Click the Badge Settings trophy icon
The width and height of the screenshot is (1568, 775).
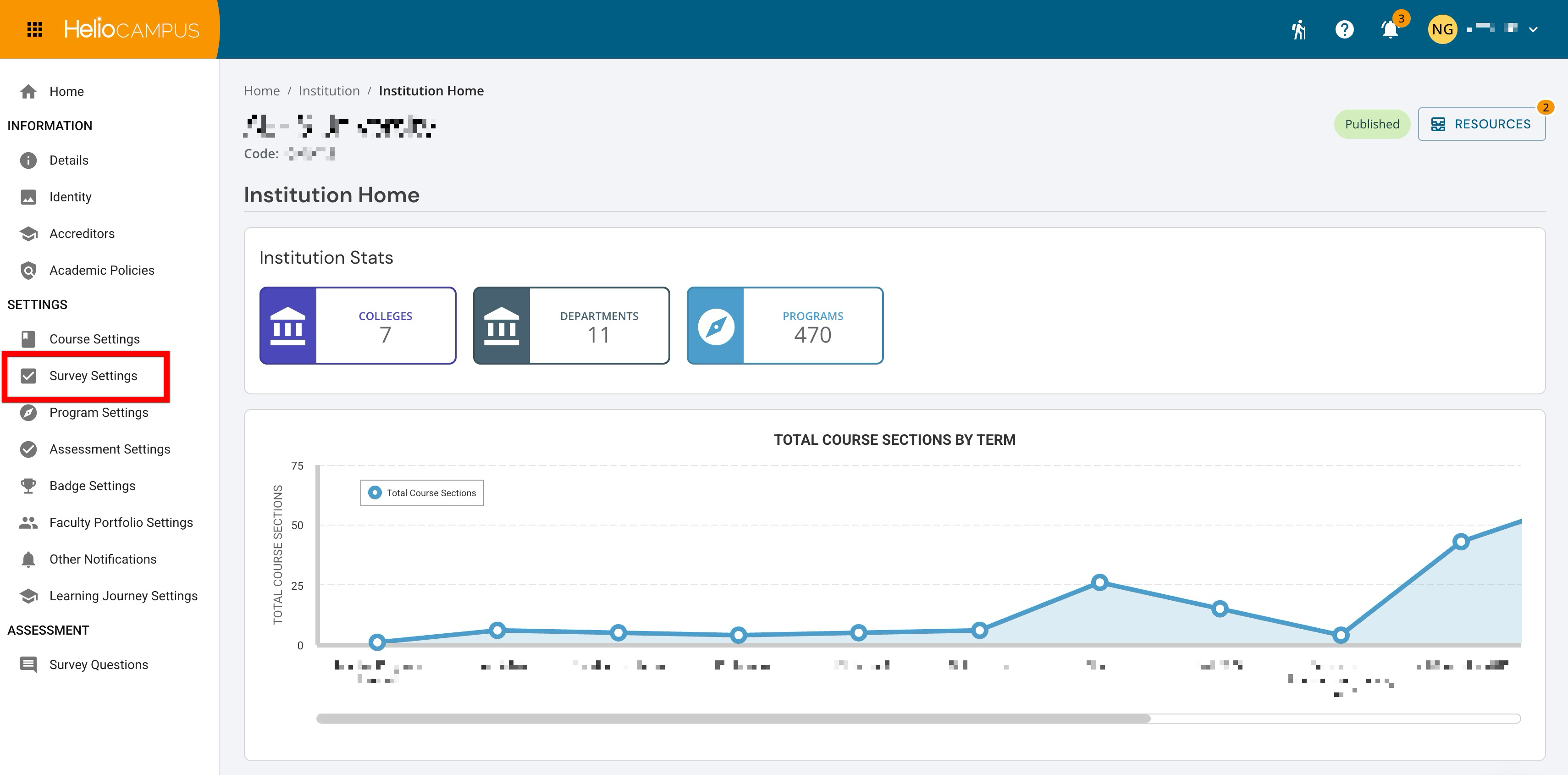point(28,486)
